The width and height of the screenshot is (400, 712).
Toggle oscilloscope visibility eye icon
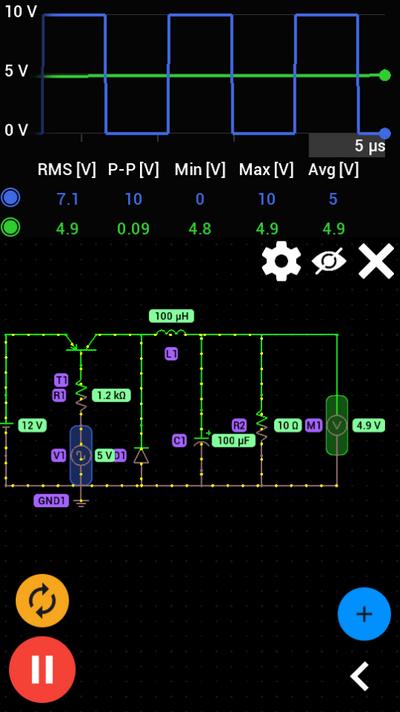coord(329,261)
